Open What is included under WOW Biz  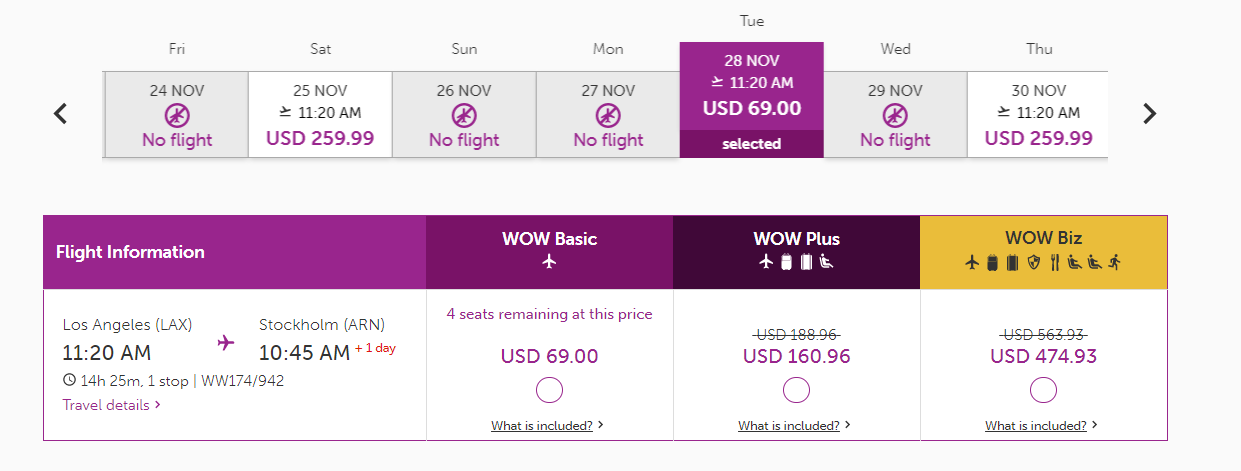(x=1041, y=426)
